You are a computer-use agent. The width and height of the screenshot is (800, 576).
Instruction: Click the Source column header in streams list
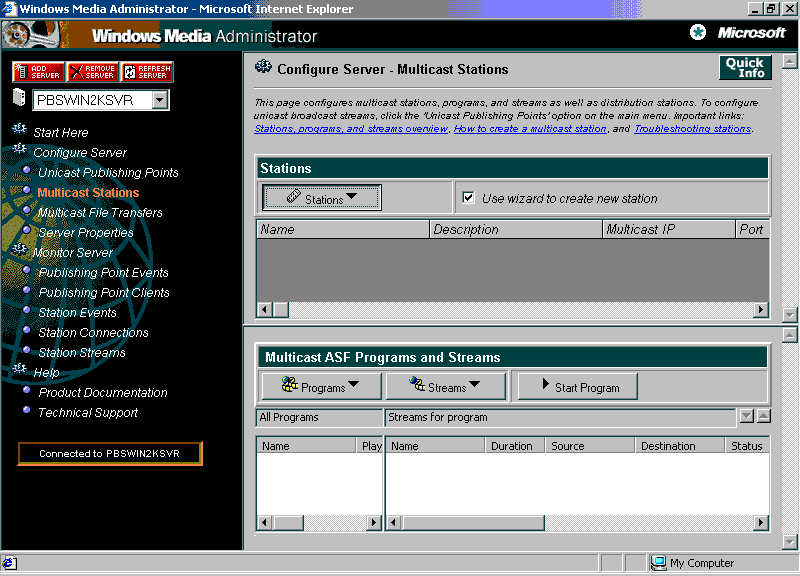tap(590, 446)
